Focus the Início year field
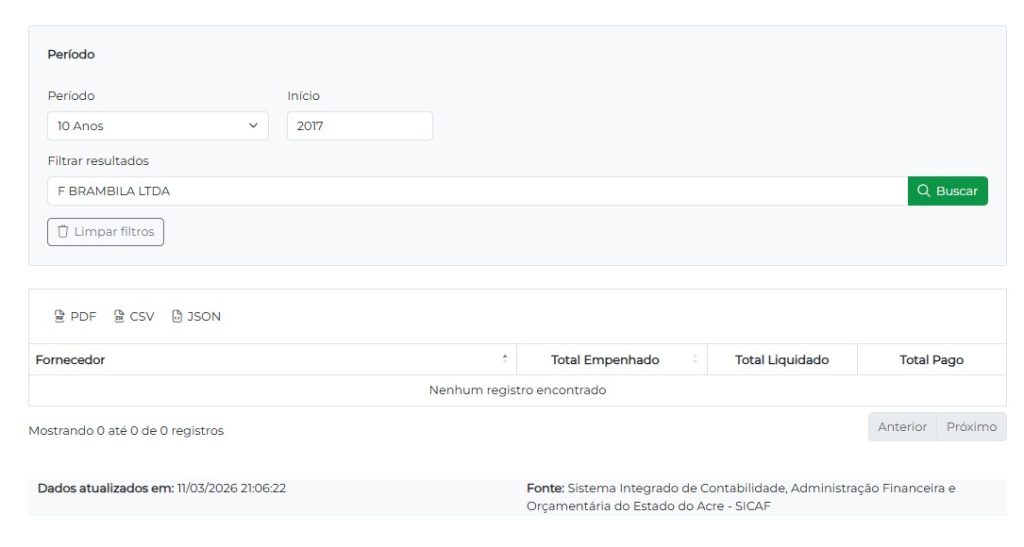Viewport: 1024px width, 547px height. [x=359, y=126]
